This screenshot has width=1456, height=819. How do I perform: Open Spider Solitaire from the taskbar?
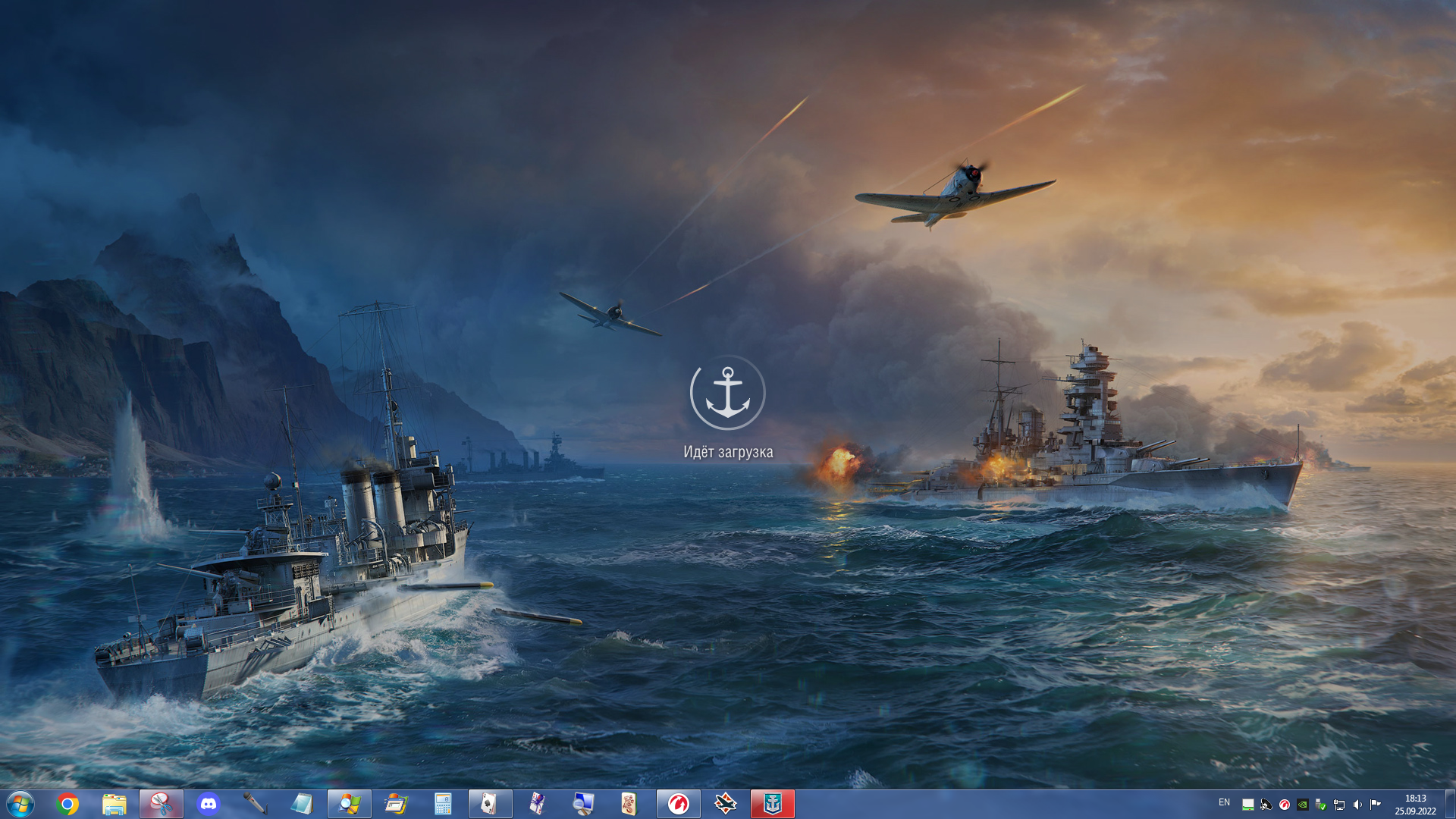tap(538, 804)
